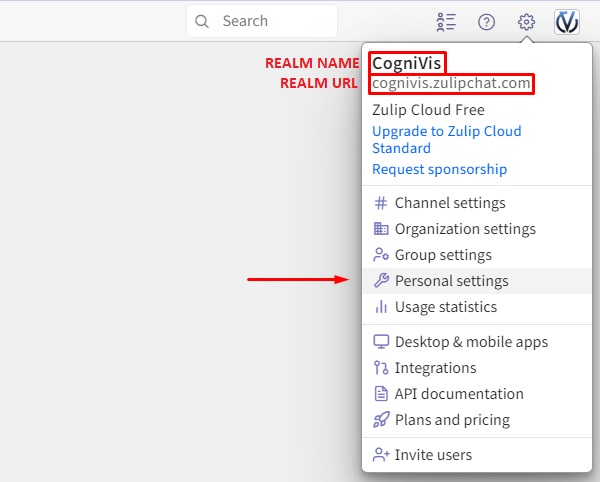View Usage statistics menu entry
This screenshot has width=600, height=482.
(x=445, y=307)
